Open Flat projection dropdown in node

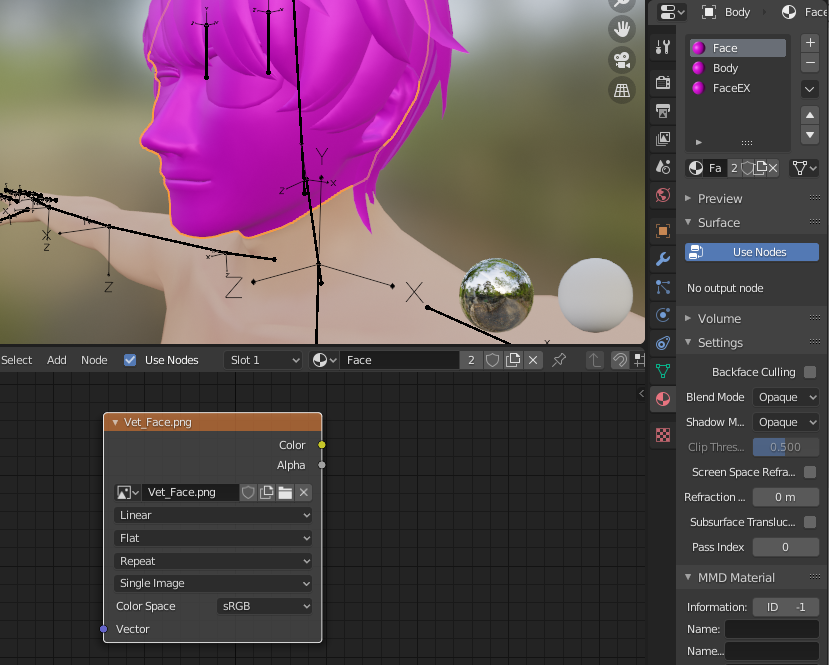pyautogui.click(x=213, y=538)
